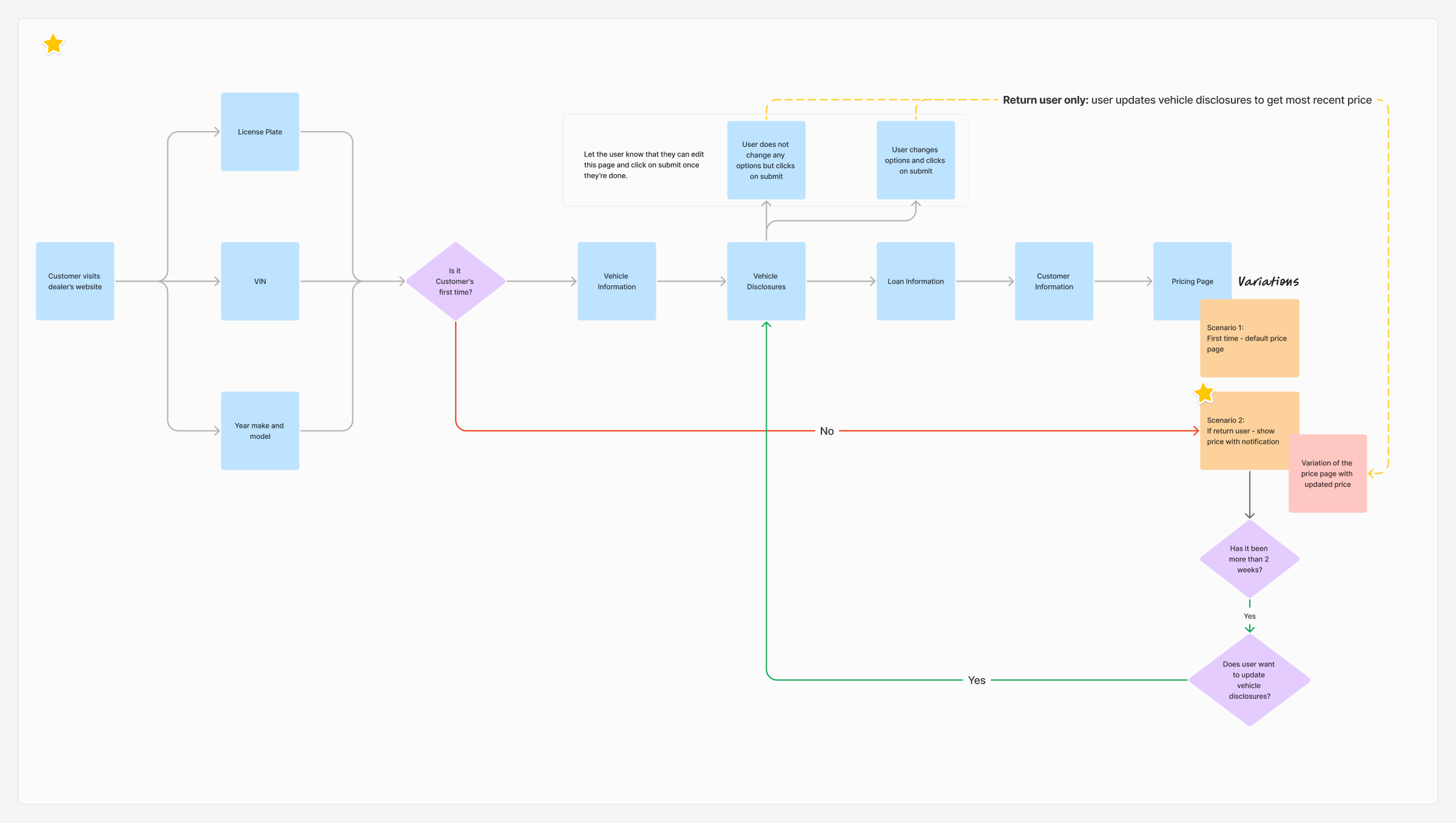The image size is (1456, 823).
Task: Select the Vehicle Disclosures box
Action: pyautogui.click(x=766, y=281)
